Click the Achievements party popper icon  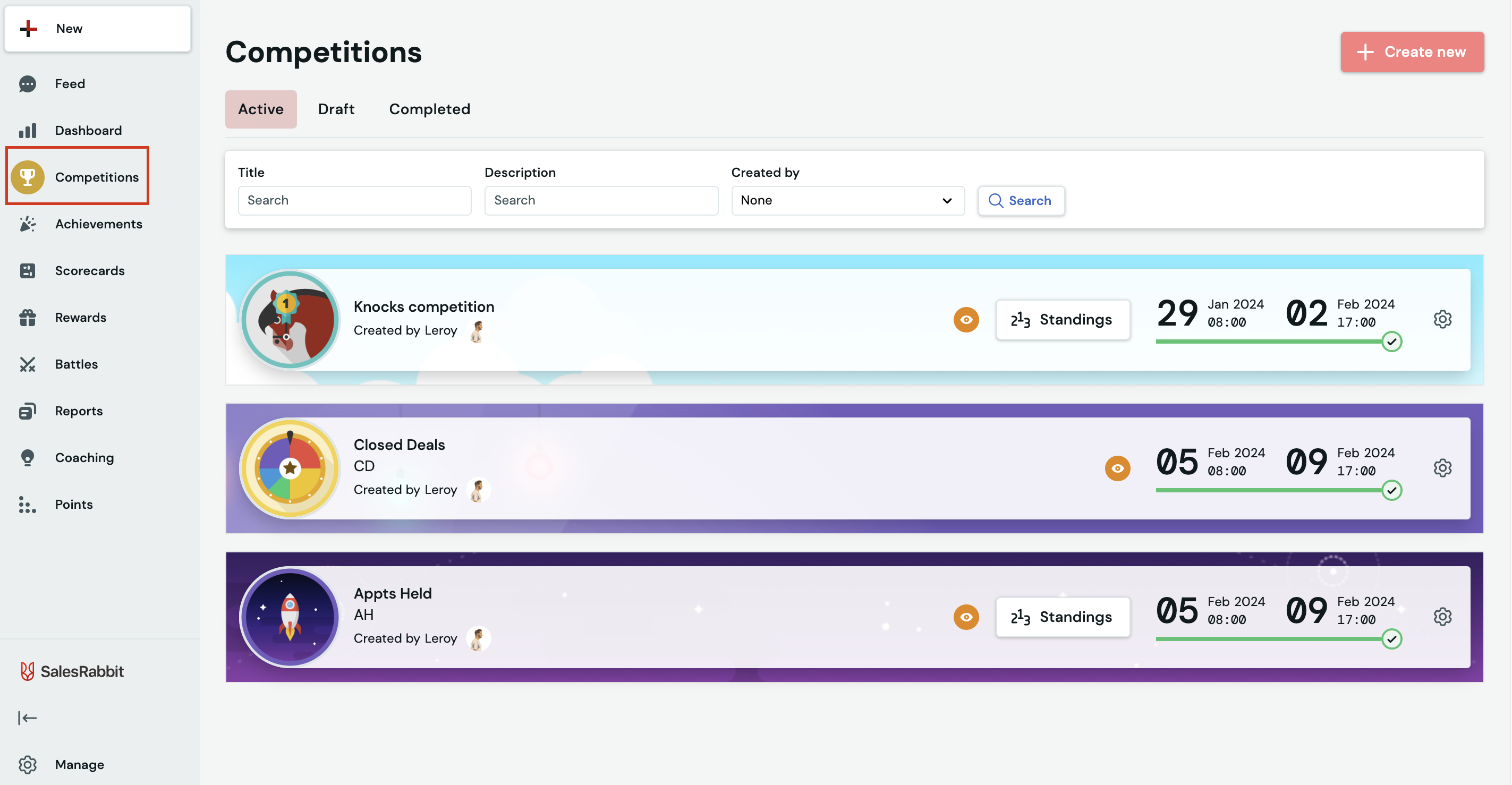[x=27, y=224]
